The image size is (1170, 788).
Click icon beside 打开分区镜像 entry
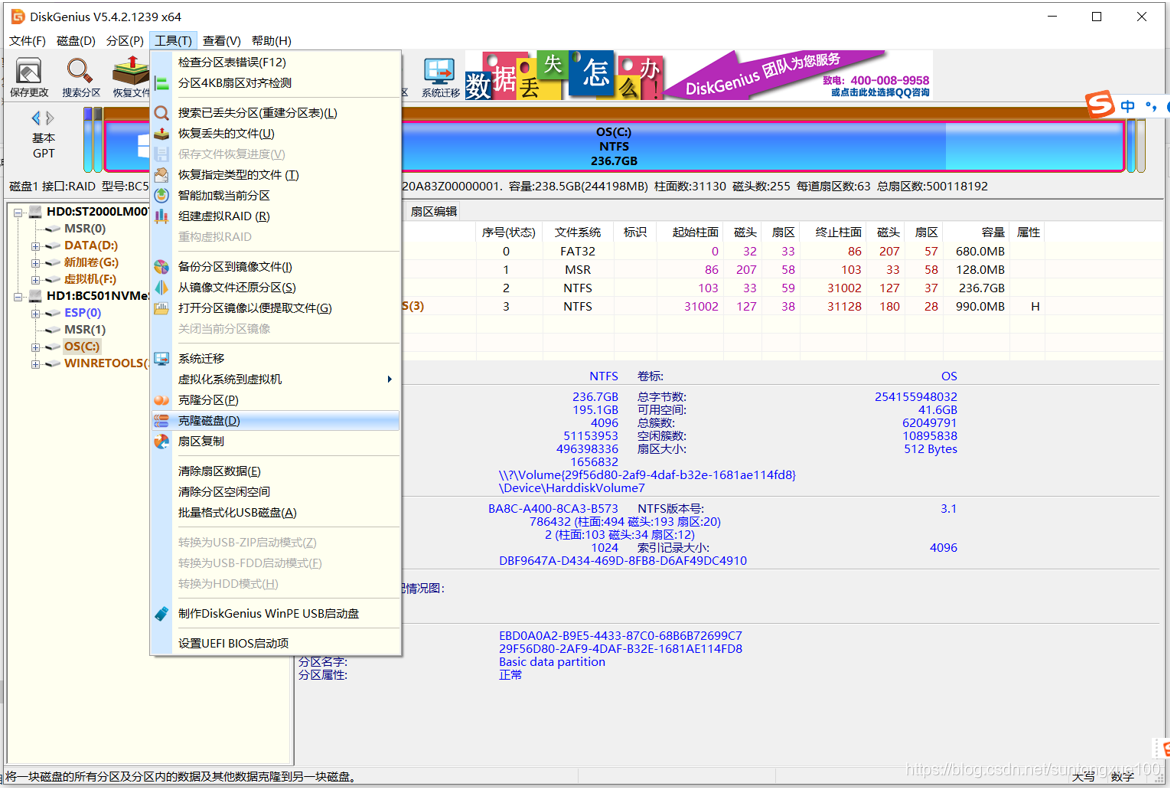(x=161, y=308)
